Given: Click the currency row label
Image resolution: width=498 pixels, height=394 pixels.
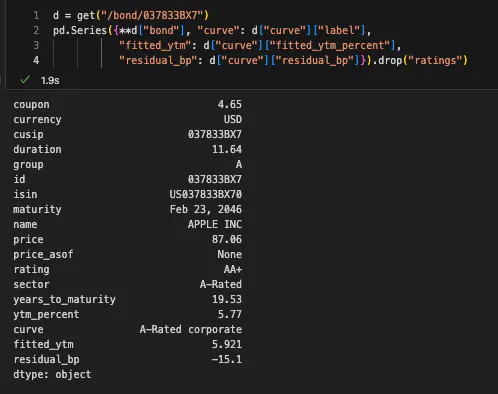Looking at the screenshot, I should (37, 120).
